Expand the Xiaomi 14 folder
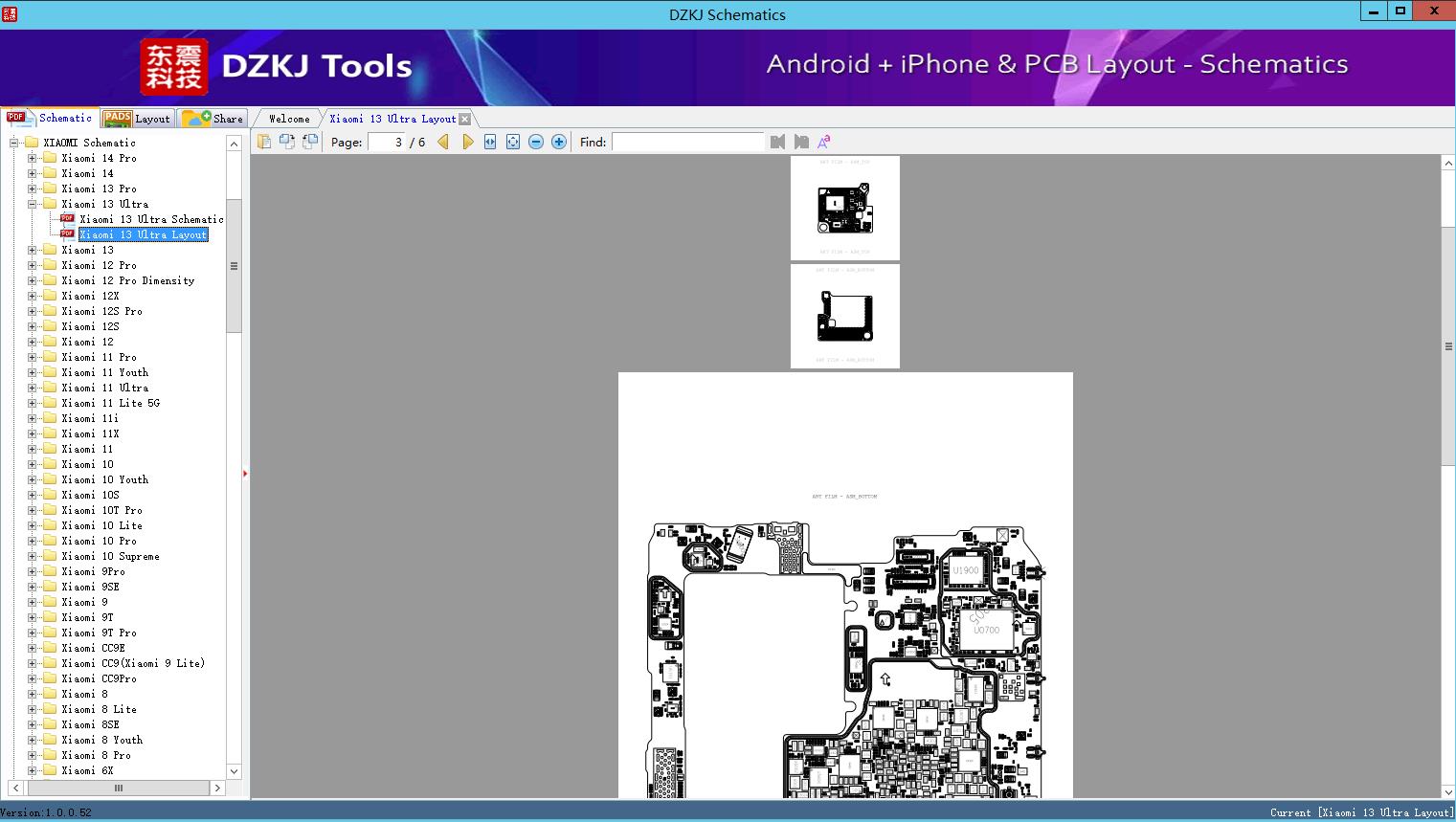Viewport: 1456px width, 822px height. coord(32,173)
